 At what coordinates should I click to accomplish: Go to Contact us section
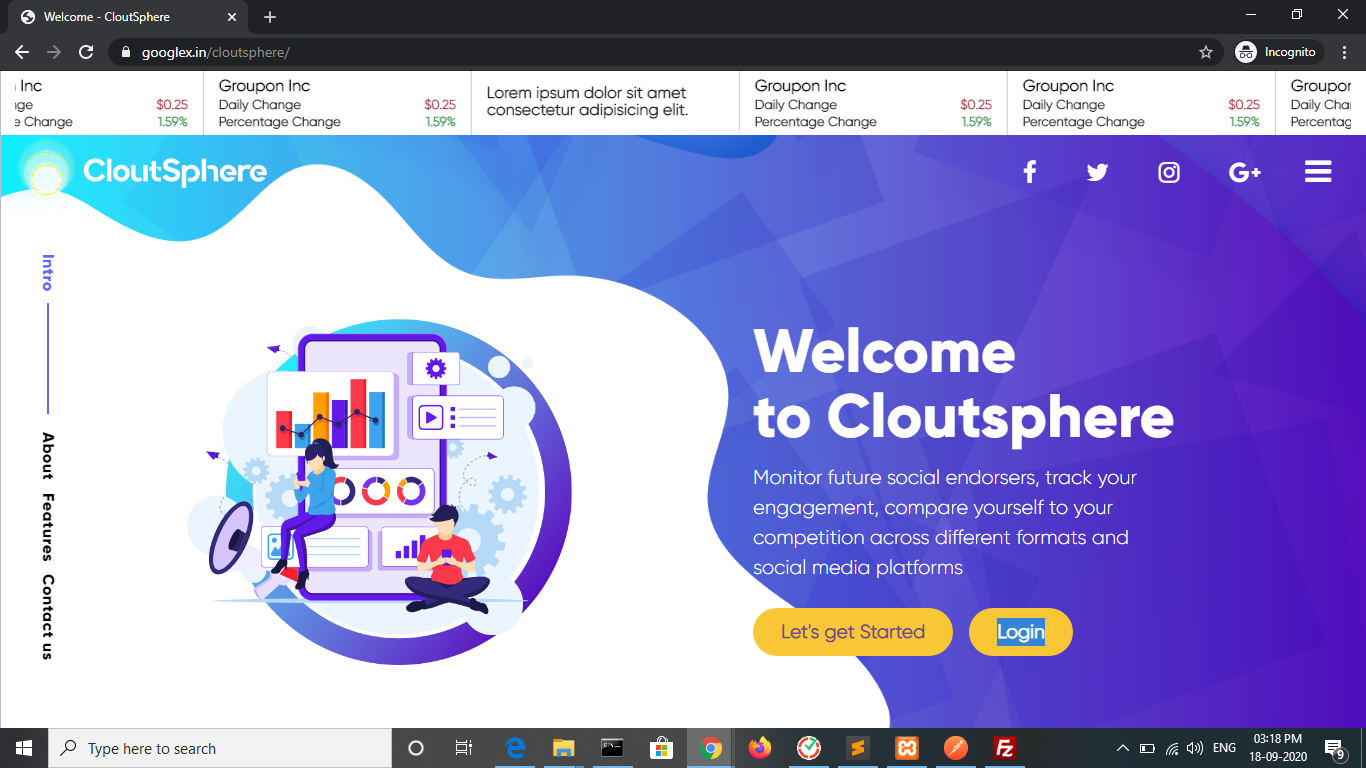47,617
